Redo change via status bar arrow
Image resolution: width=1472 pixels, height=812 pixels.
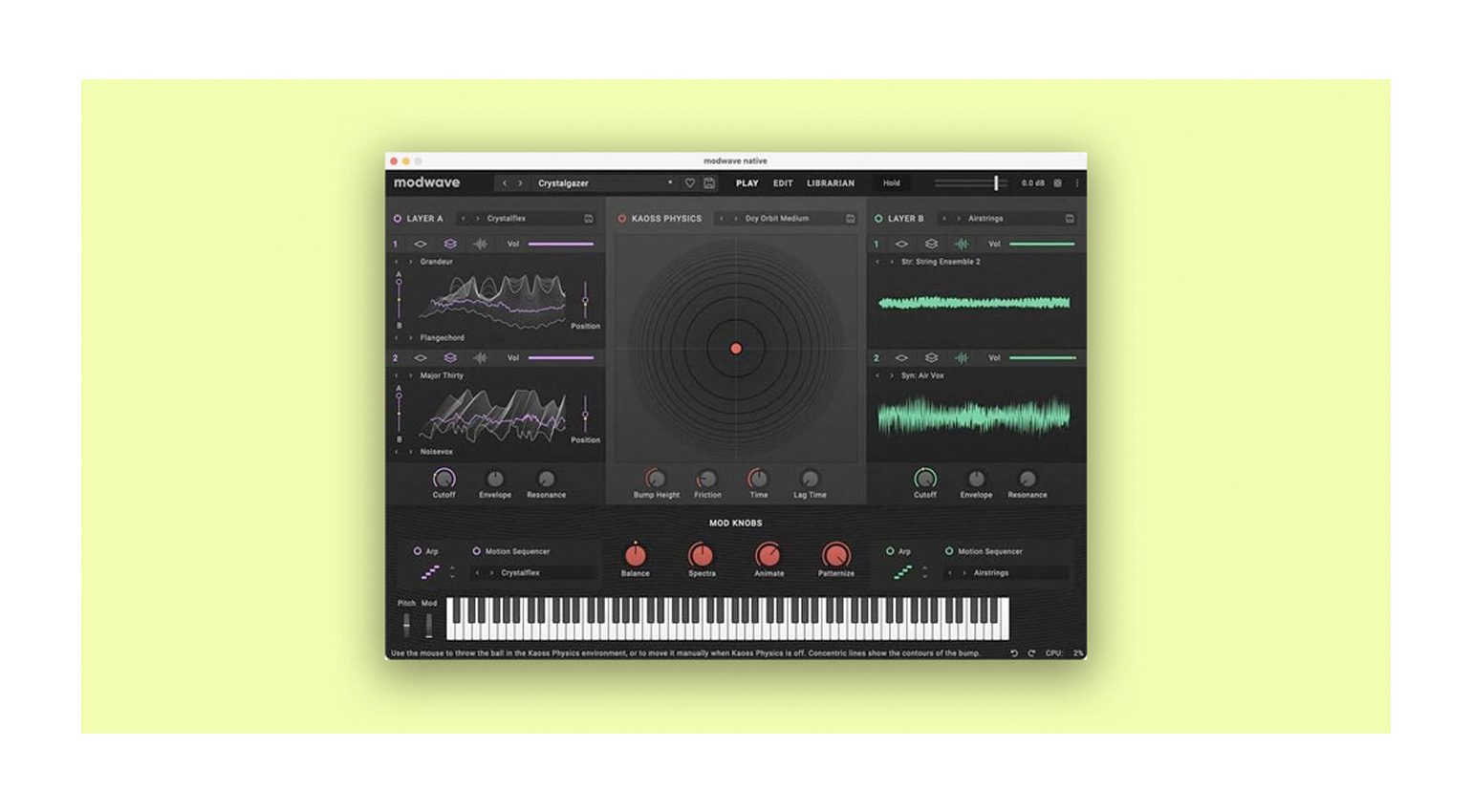tap(1031, 653)
